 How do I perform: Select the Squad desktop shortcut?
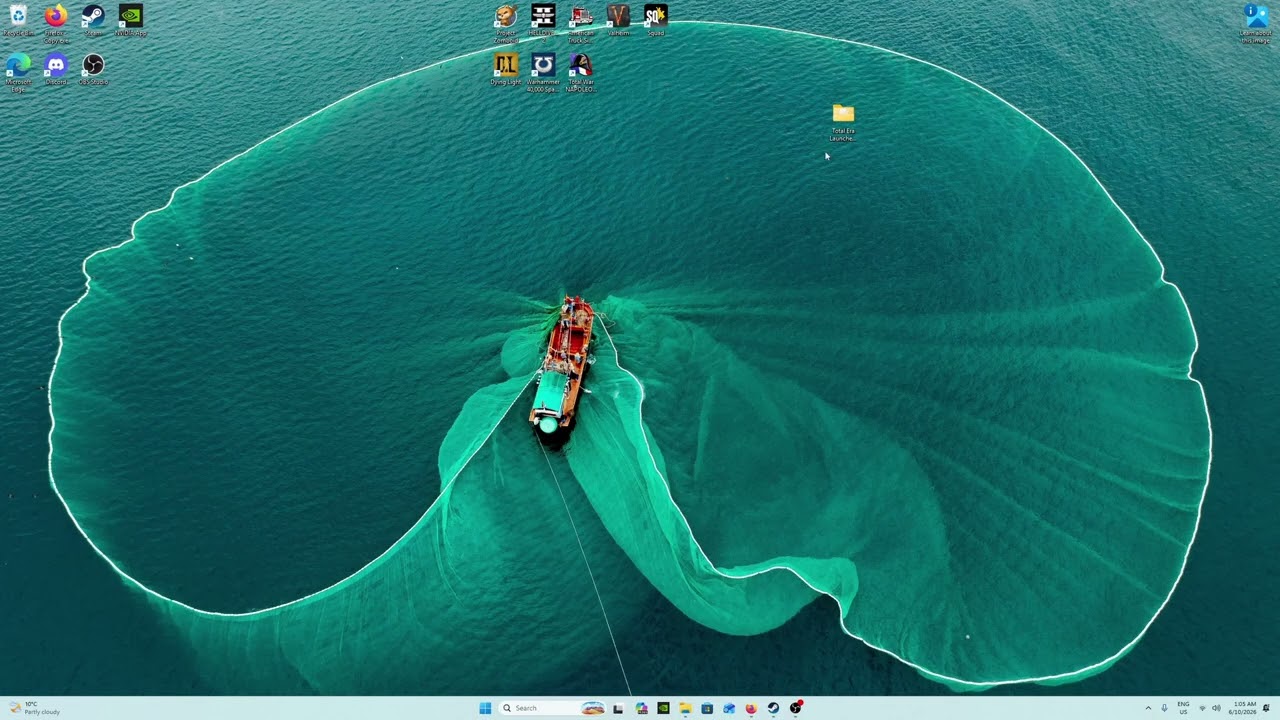656,21
